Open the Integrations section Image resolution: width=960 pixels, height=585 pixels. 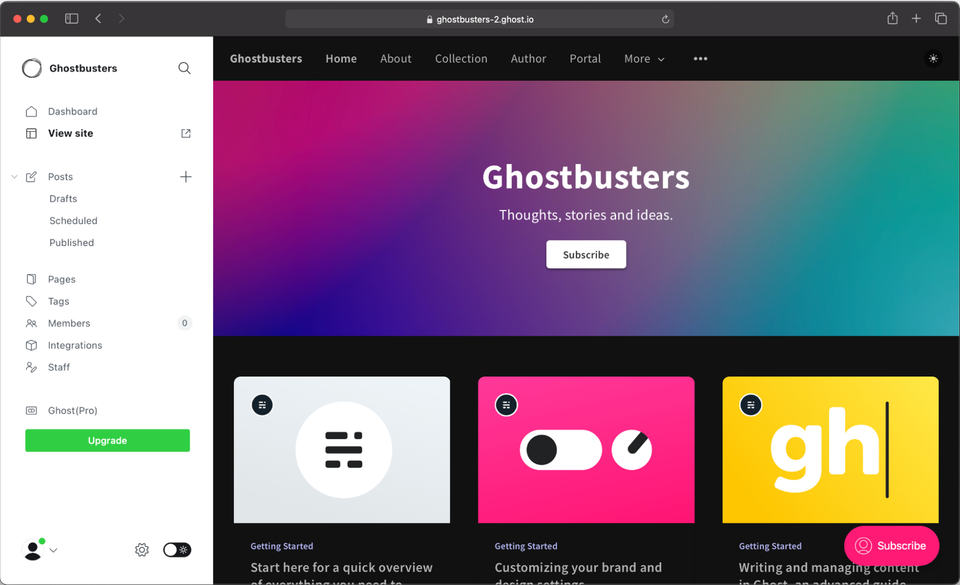pyautogui.click(x=75, y=345)
